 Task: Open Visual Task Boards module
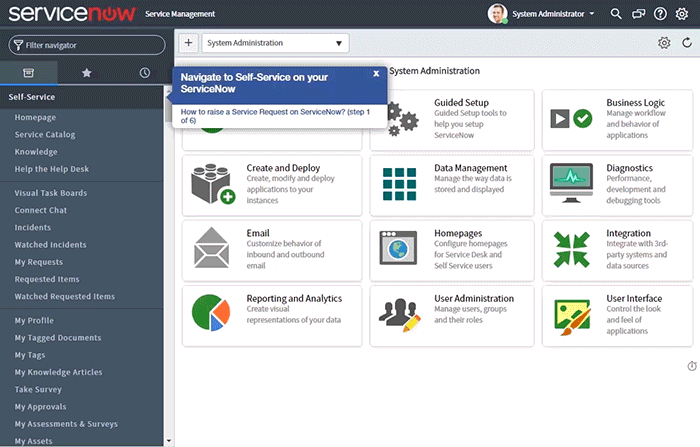(x=51, y=193)
